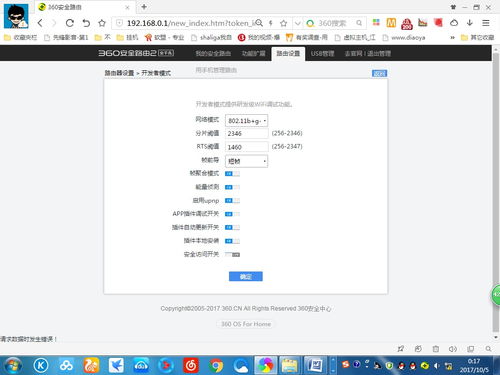500x375 pixels.
Task: Click the user avatar in the browser corner
Action: pyautogui.click(x=16, y=16)
